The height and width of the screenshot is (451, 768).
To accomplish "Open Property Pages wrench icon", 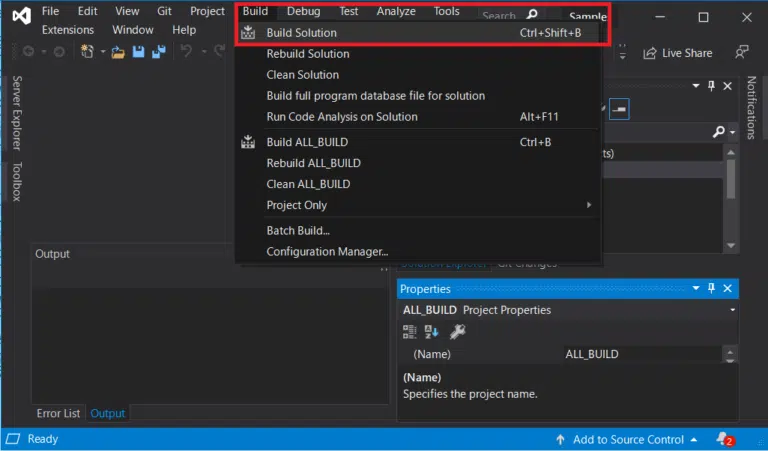I will tap(457, 331).
